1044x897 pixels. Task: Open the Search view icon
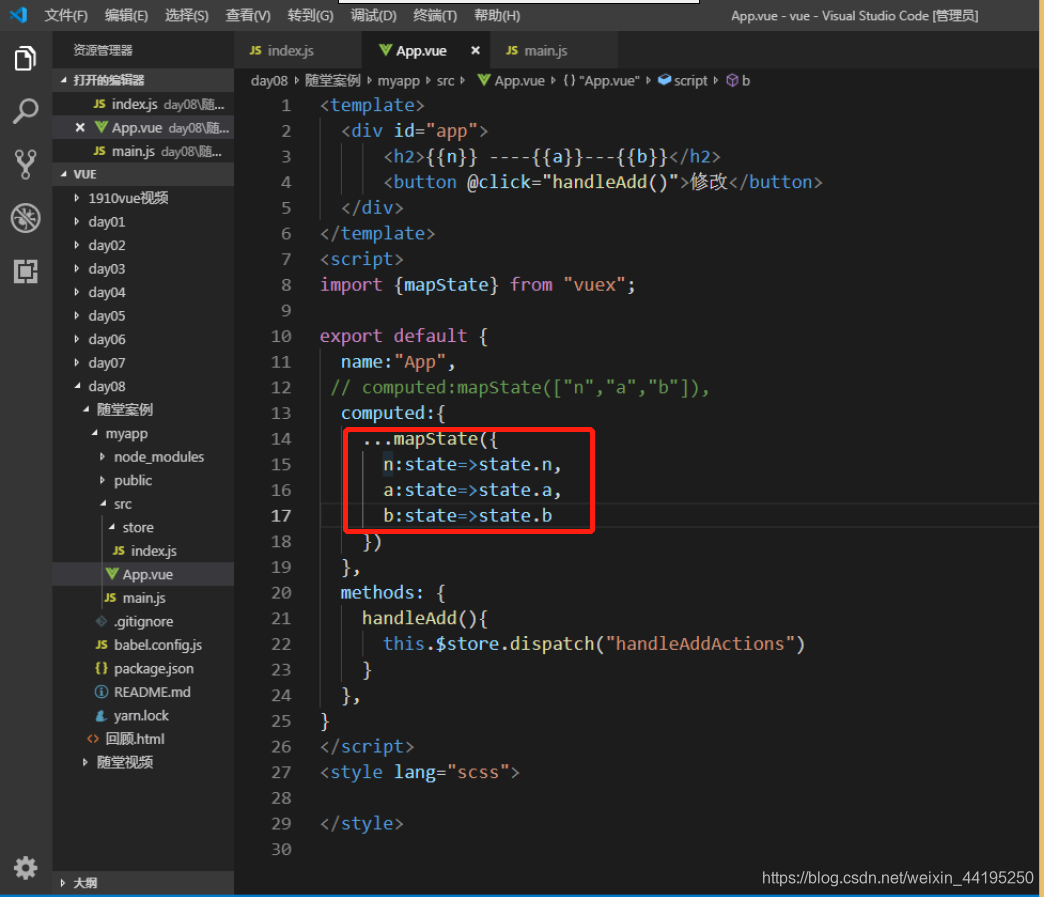click(x=25, y=111)
